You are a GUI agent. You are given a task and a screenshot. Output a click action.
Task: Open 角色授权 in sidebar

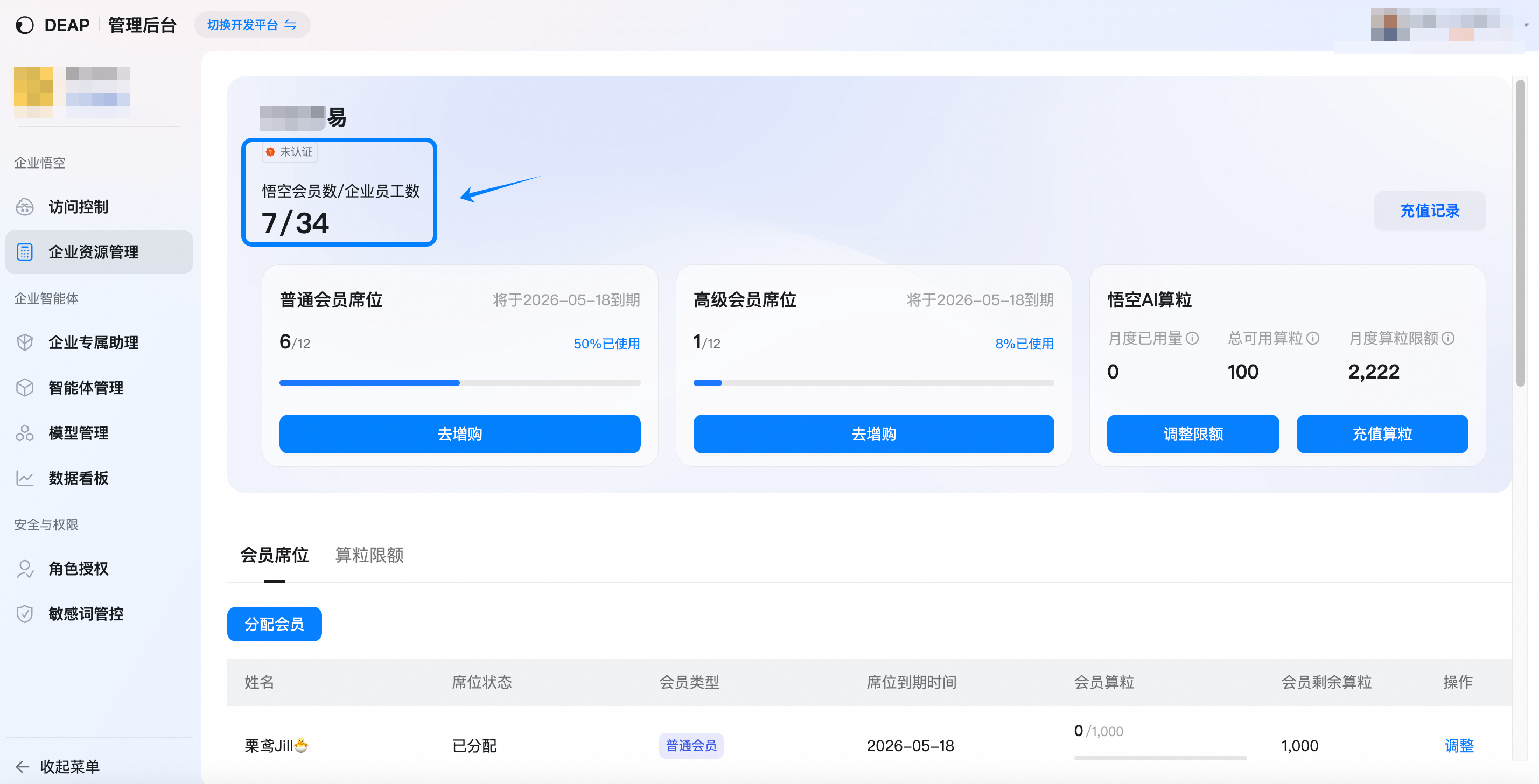coord(99,569)
